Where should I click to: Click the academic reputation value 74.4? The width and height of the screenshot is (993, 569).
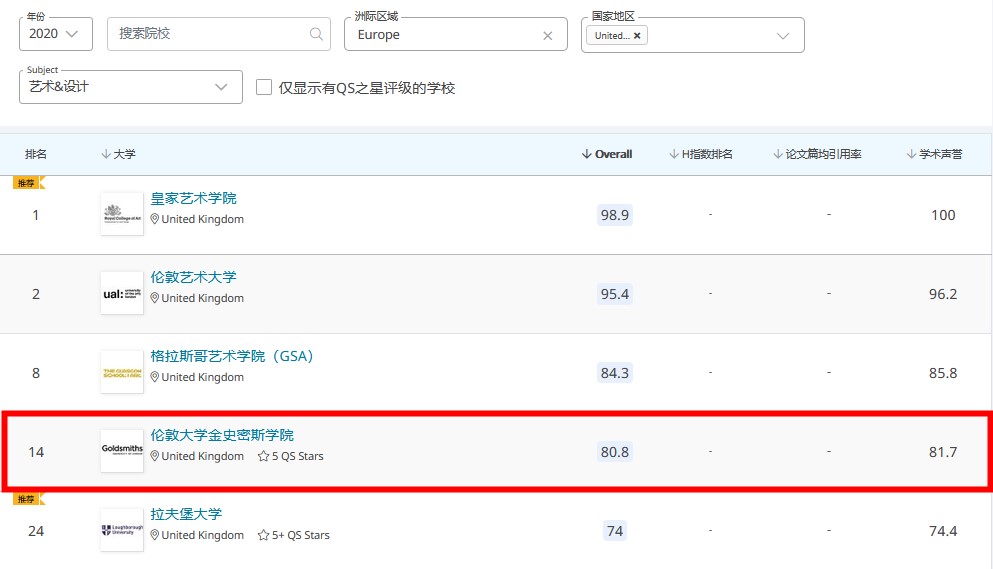943,531
